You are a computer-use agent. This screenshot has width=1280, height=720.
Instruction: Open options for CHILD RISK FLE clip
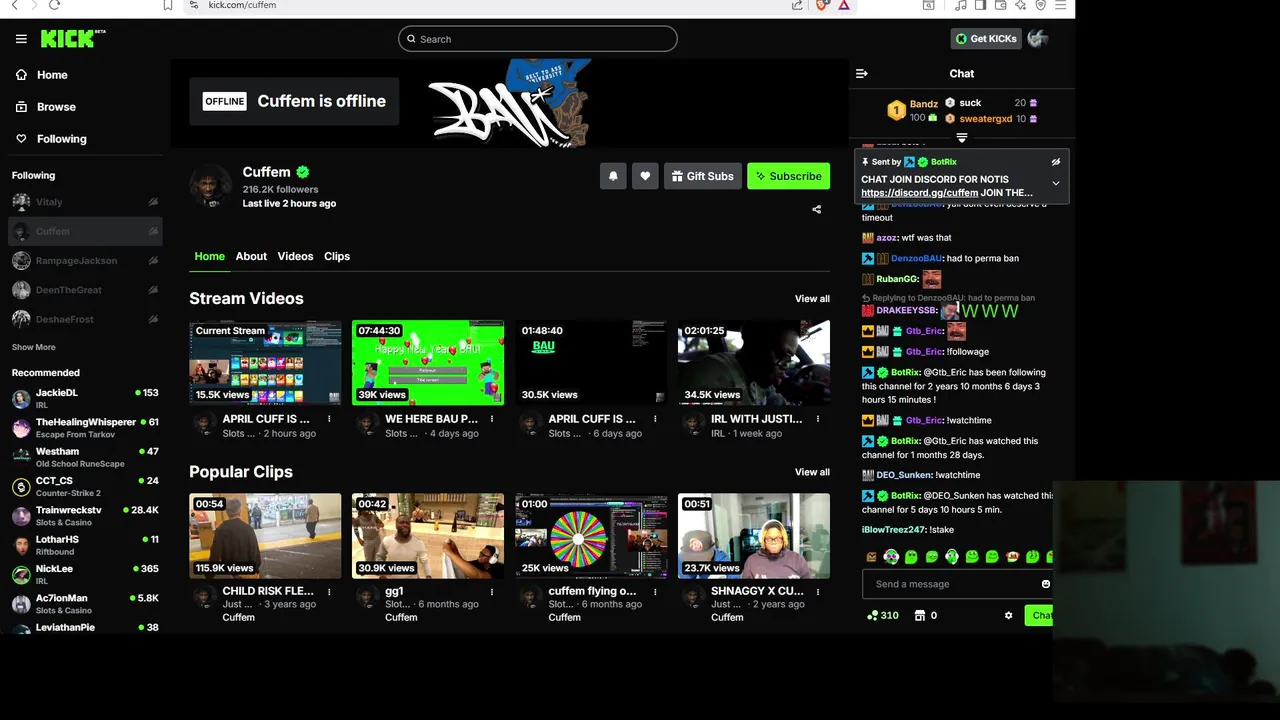pos(329,591)
